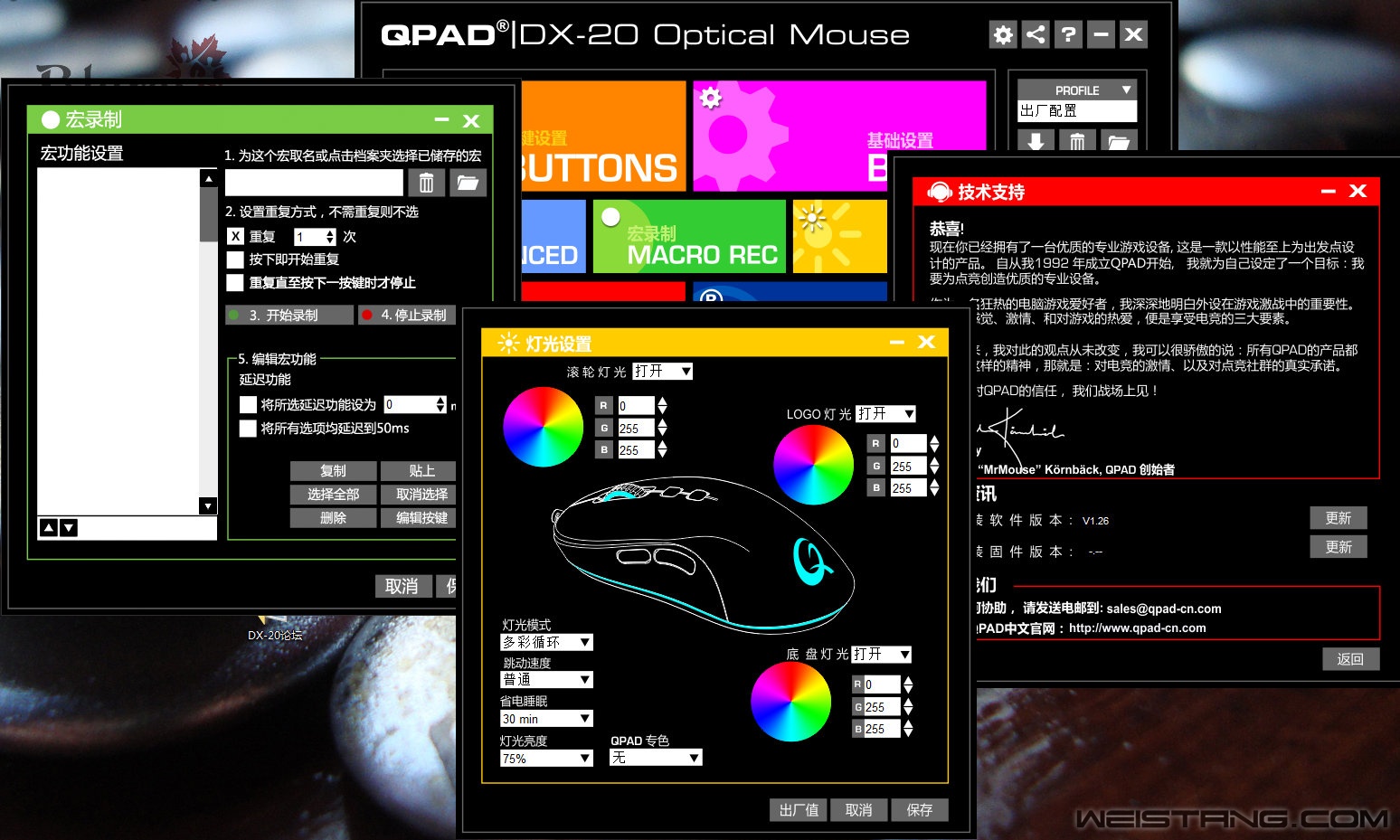
Task: Open settings gear in QPAD title bar
Action: point(1003,35)
